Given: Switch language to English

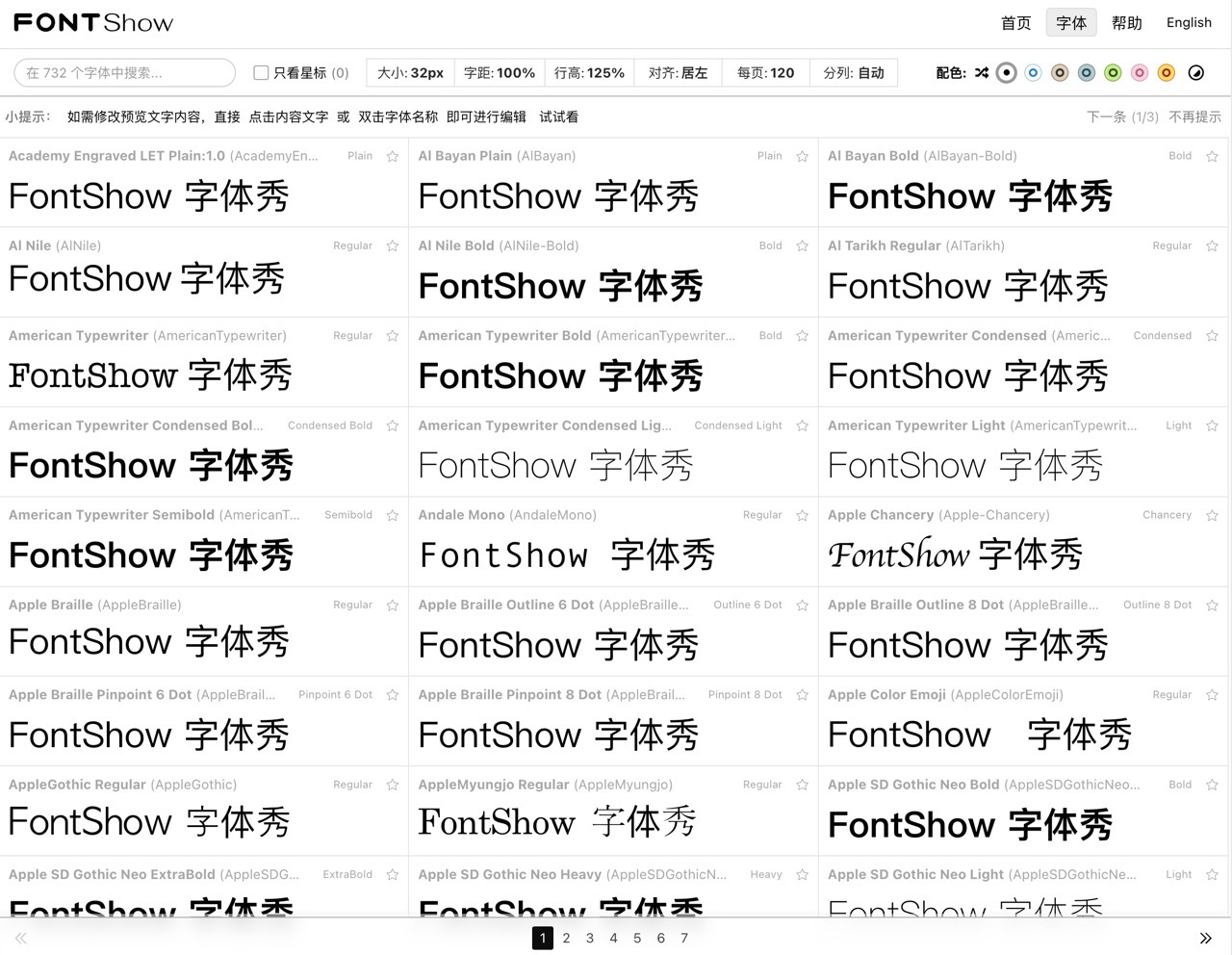Looking at the screenshot, I should (x=1189, y=22).
